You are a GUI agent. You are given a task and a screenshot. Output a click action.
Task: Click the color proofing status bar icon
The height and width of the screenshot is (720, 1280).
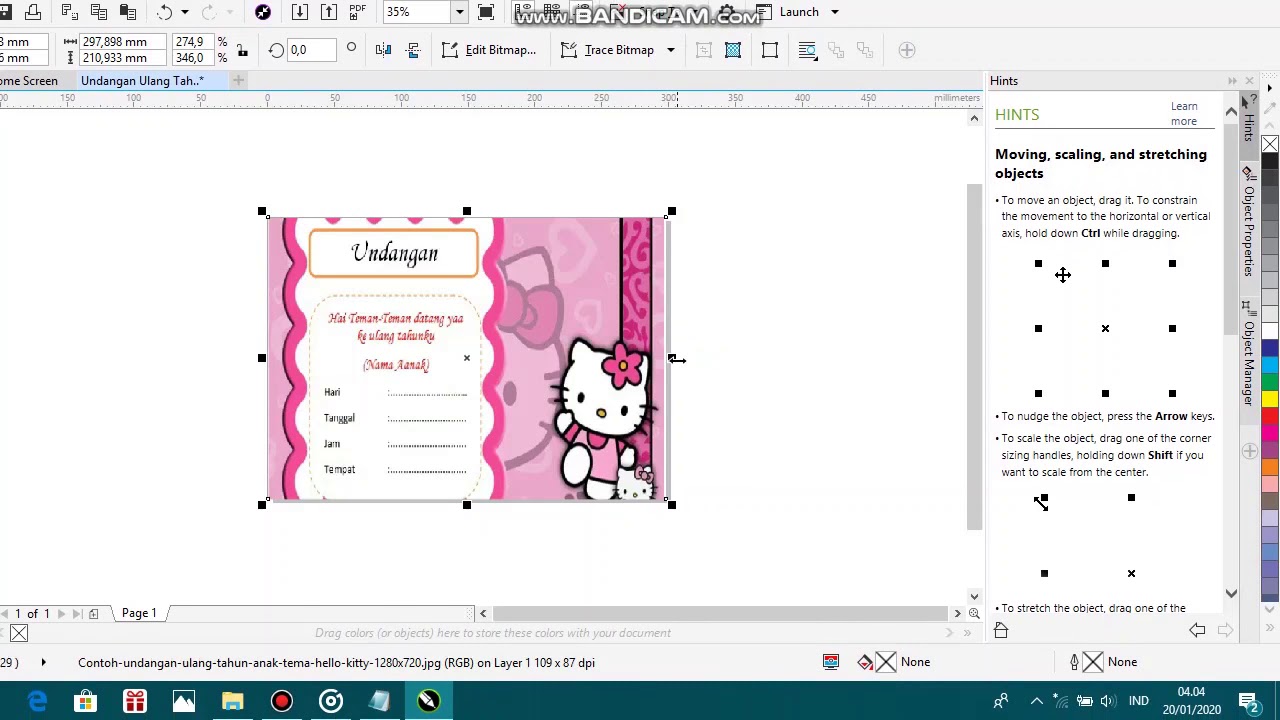831,662
